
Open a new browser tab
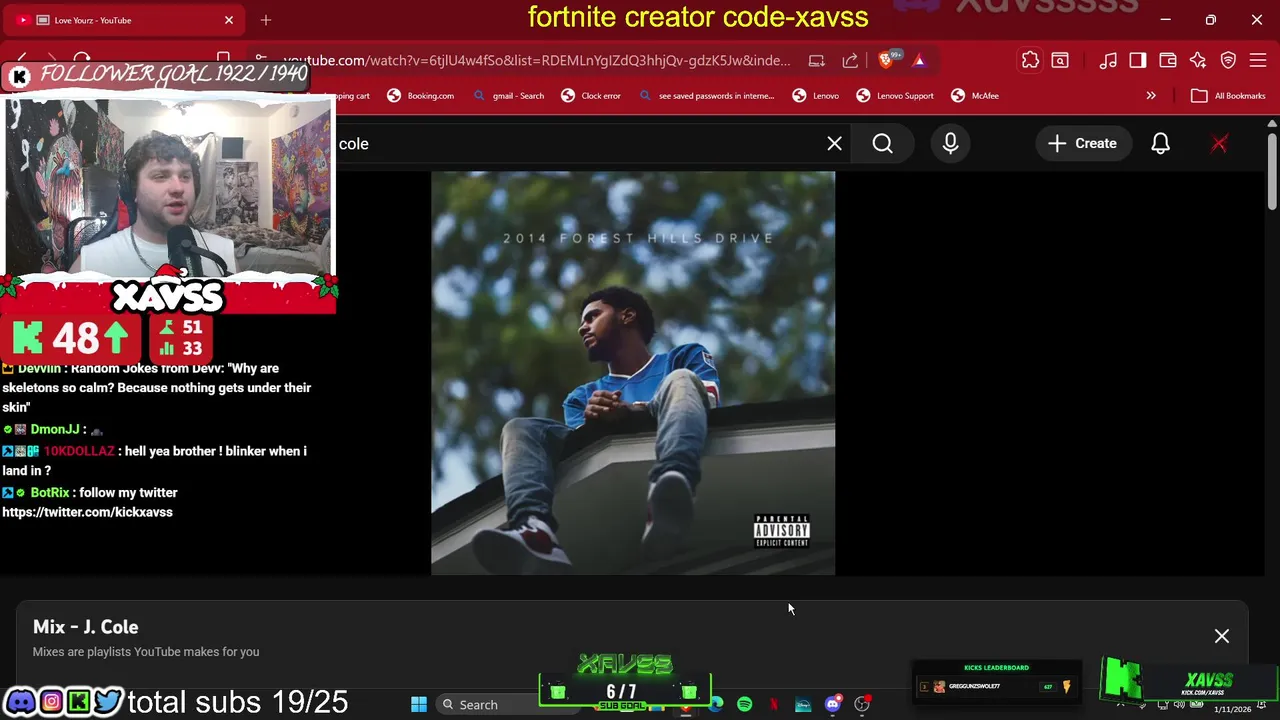(266, 20)
